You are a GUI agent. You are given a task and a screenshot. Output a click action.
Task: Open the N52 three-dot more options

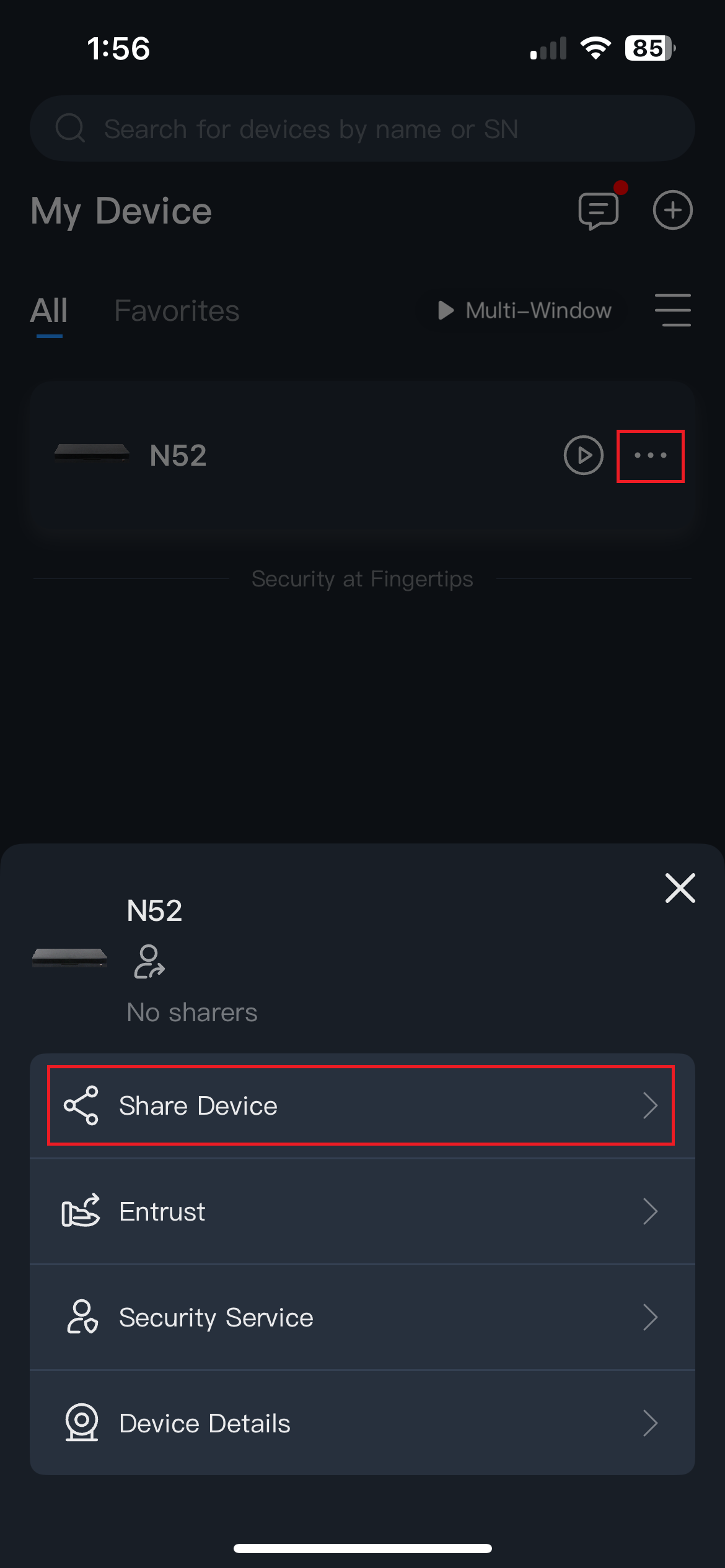[x=650, y=456]
